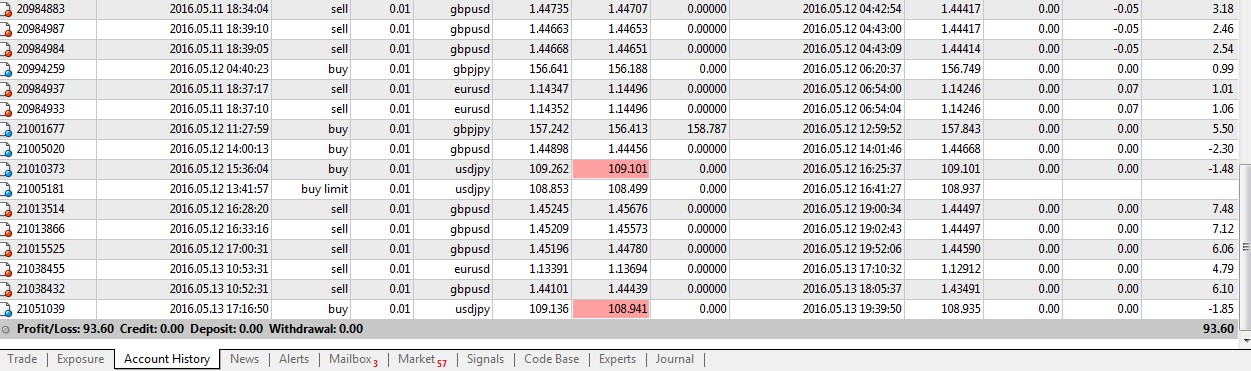The width and height of the screenshot is (1251, 371).
Task: Open the Journal tab
Action: [675, 359]
